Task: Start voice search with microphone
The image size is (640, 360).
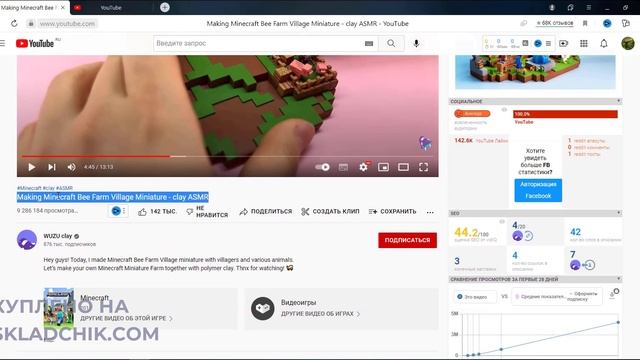Action: (416, 43)
